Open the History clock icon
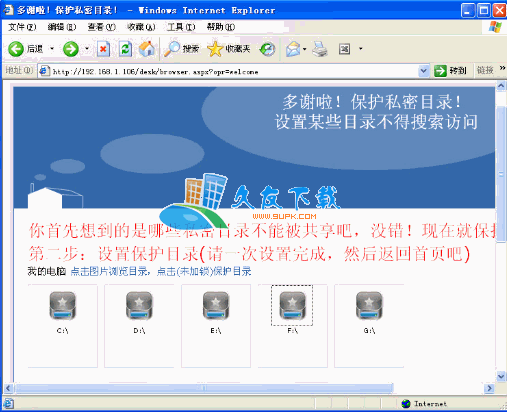Viewport: 507px width, 412px height. click(x=268, y=49)
